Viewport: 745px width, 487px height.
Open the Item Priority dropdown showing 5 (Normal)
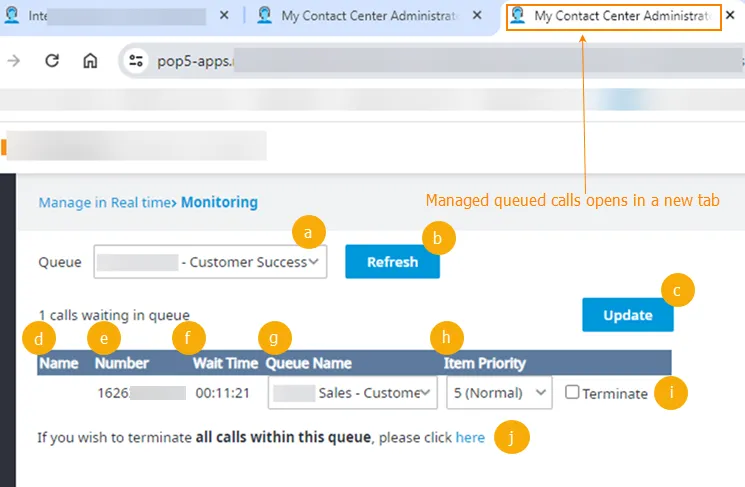(499, 393)
